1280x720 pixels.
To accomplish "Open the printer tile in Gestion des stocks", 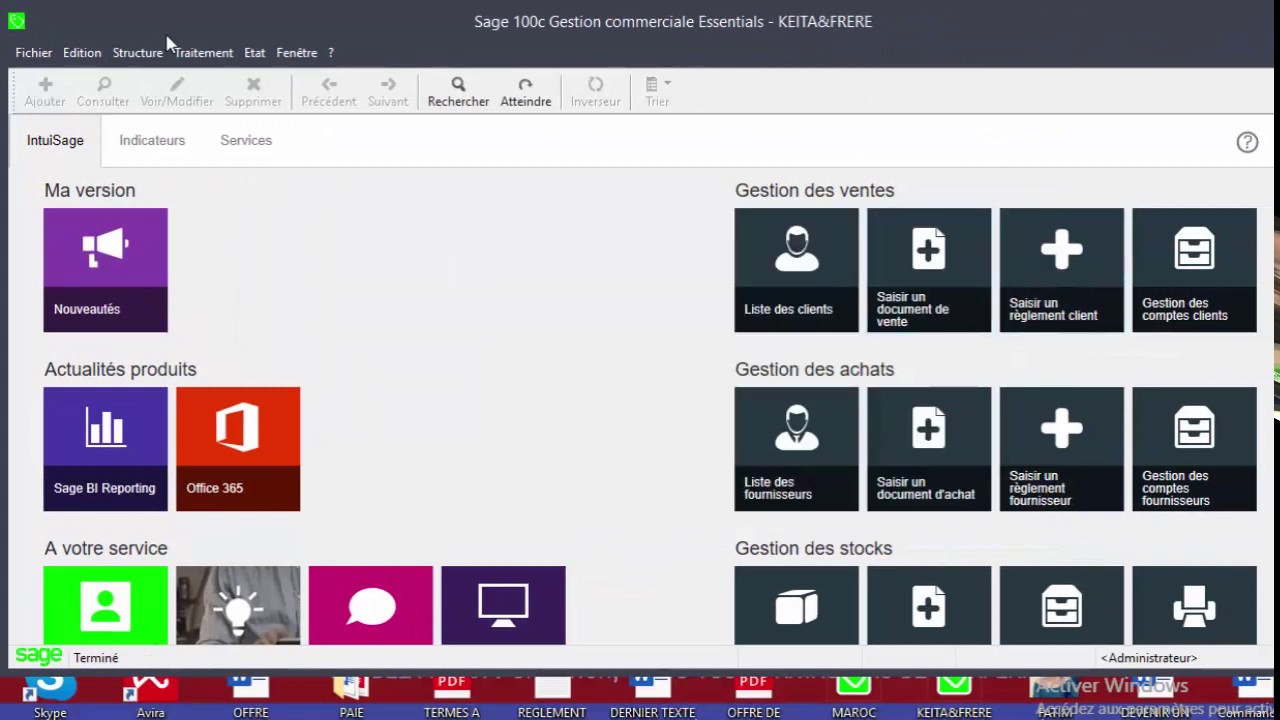I will coord(1194,605).
